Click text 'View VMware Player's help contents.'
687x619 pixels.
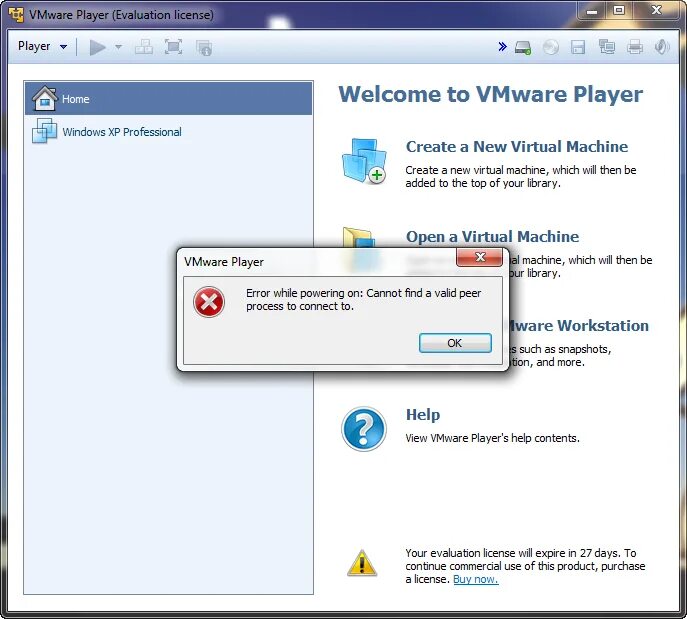[492, 438]
